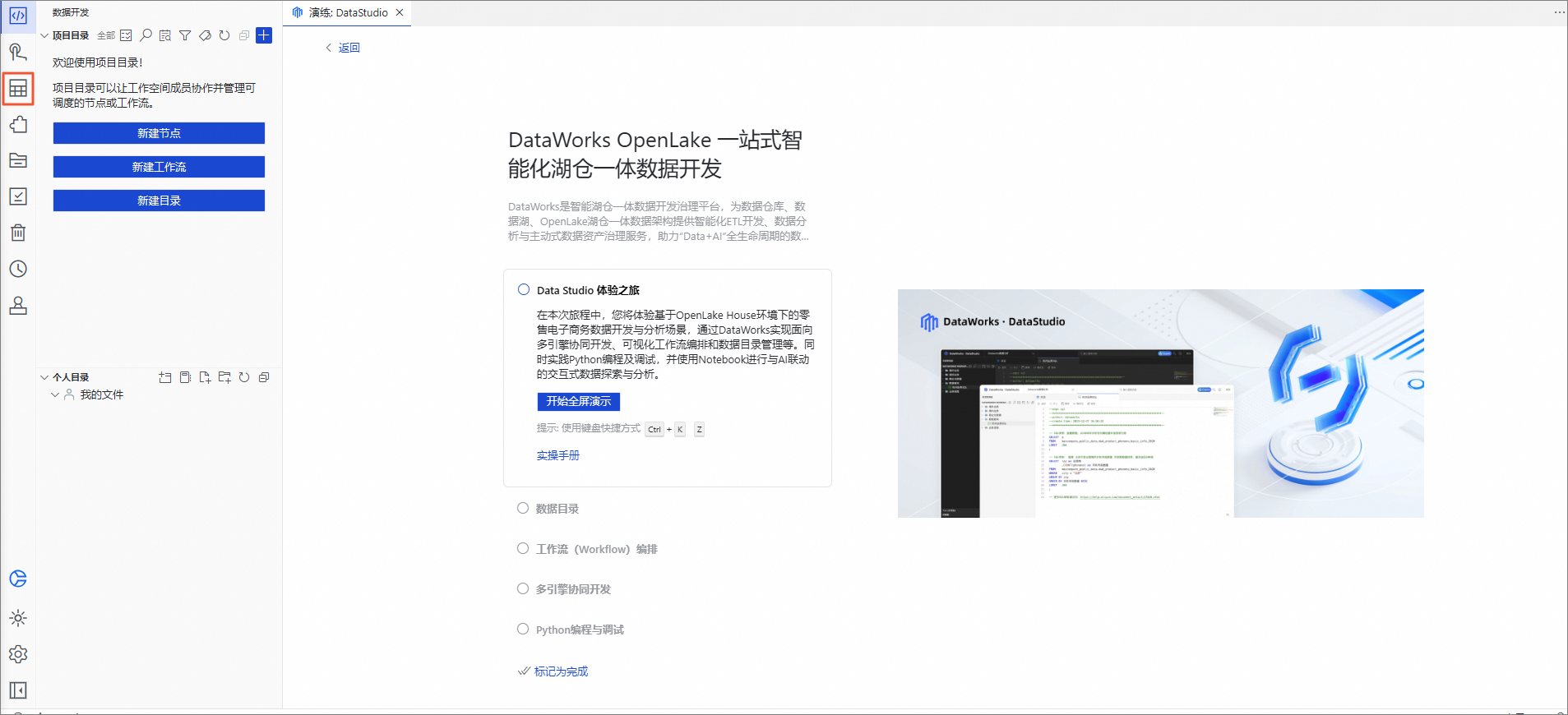
Task: Select the Data Studio 体验之旅 radio button
Action: click(524, 289)
